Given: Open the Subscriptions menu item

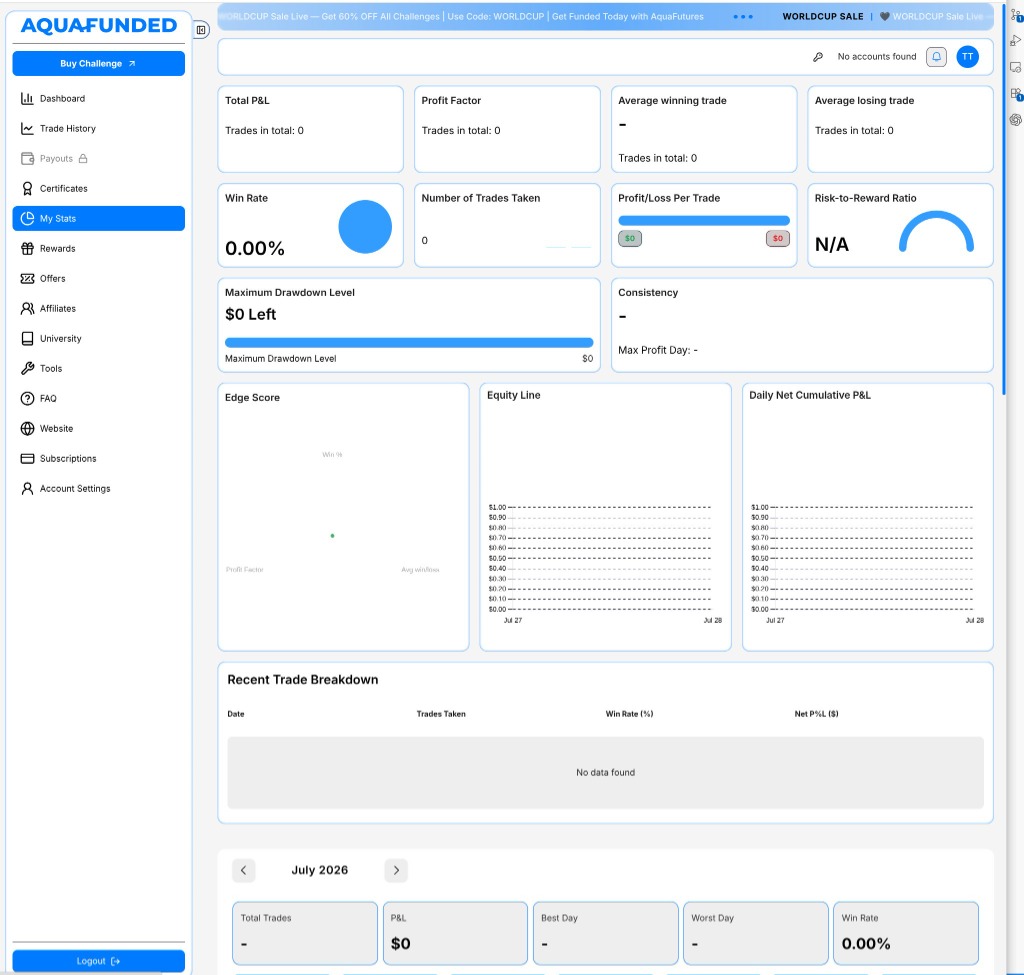Looking at the screenshot, I should (x=98, y=458).
